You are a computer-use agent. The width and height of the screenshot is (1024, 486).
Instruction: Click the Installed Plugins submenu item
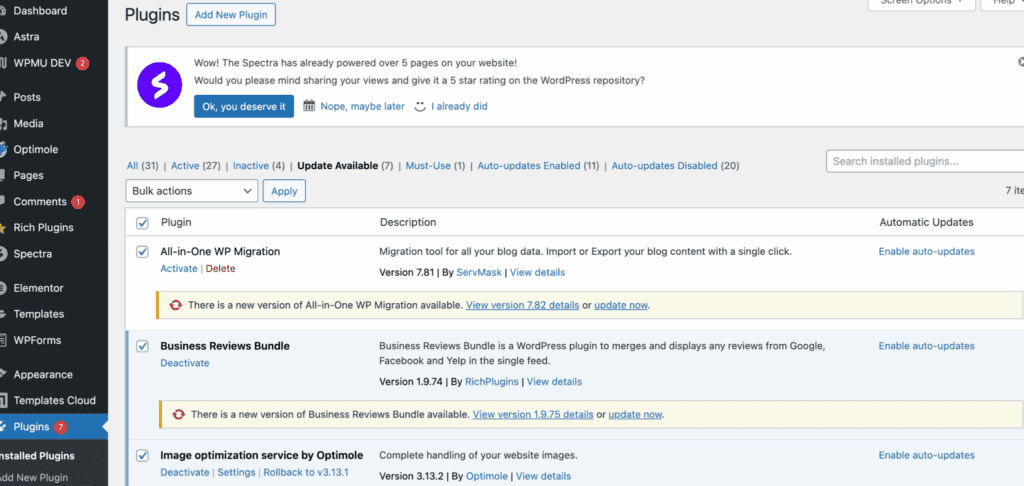coord(37,456)
